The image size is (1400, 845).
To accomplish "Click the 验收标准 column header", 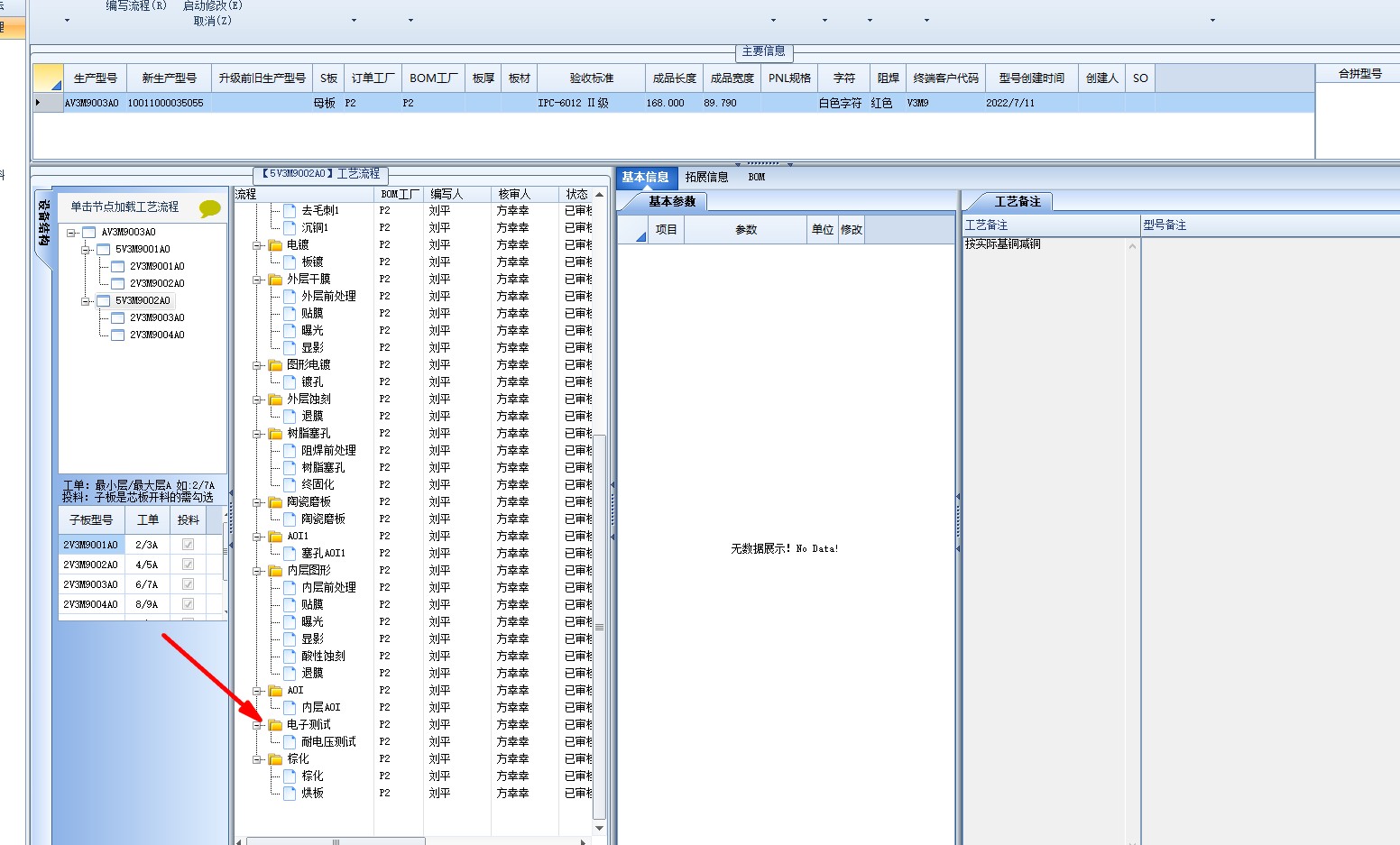I will coord(592,78).
